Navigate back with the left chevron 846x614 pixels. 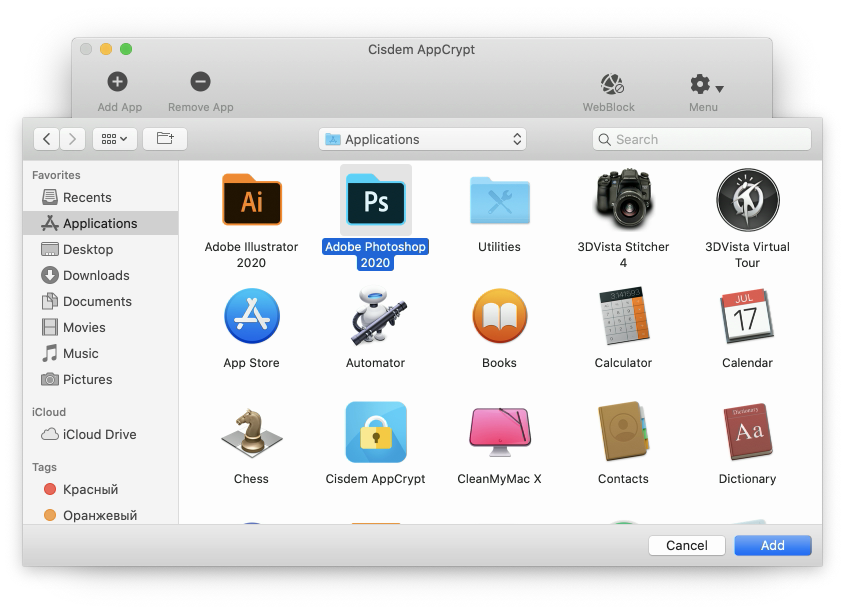(x=47, y=139)
